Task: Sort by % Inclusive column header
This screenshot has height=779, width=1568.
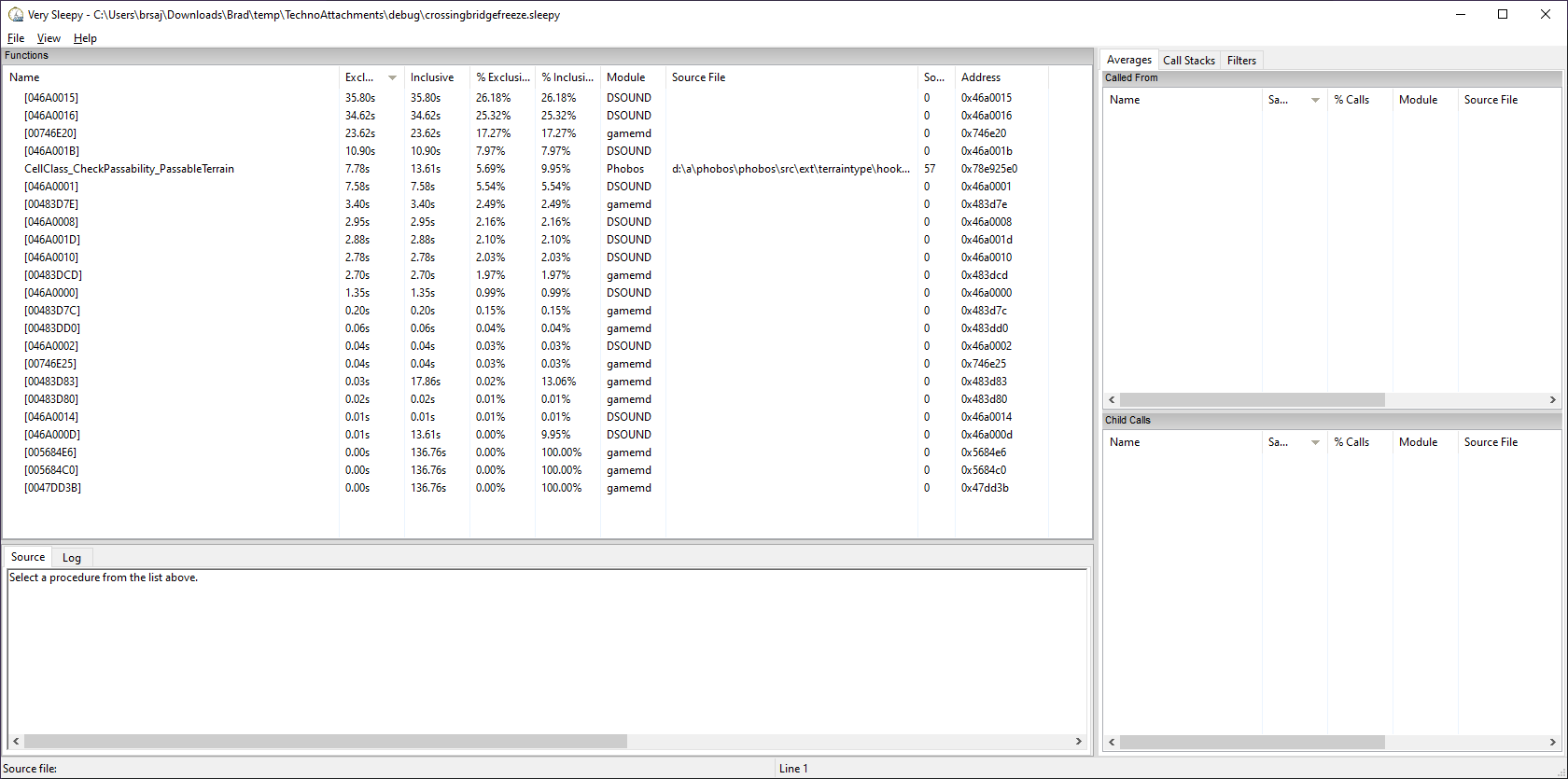Action: (x=567, y=77)
